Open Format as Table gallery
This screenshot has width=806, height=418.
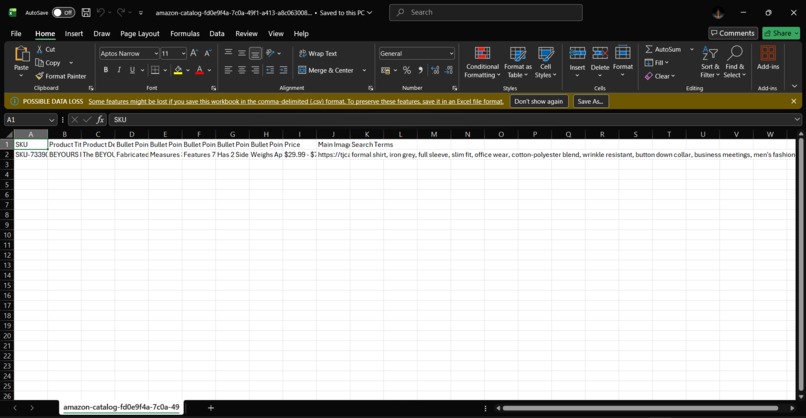[x=518, y=62]
